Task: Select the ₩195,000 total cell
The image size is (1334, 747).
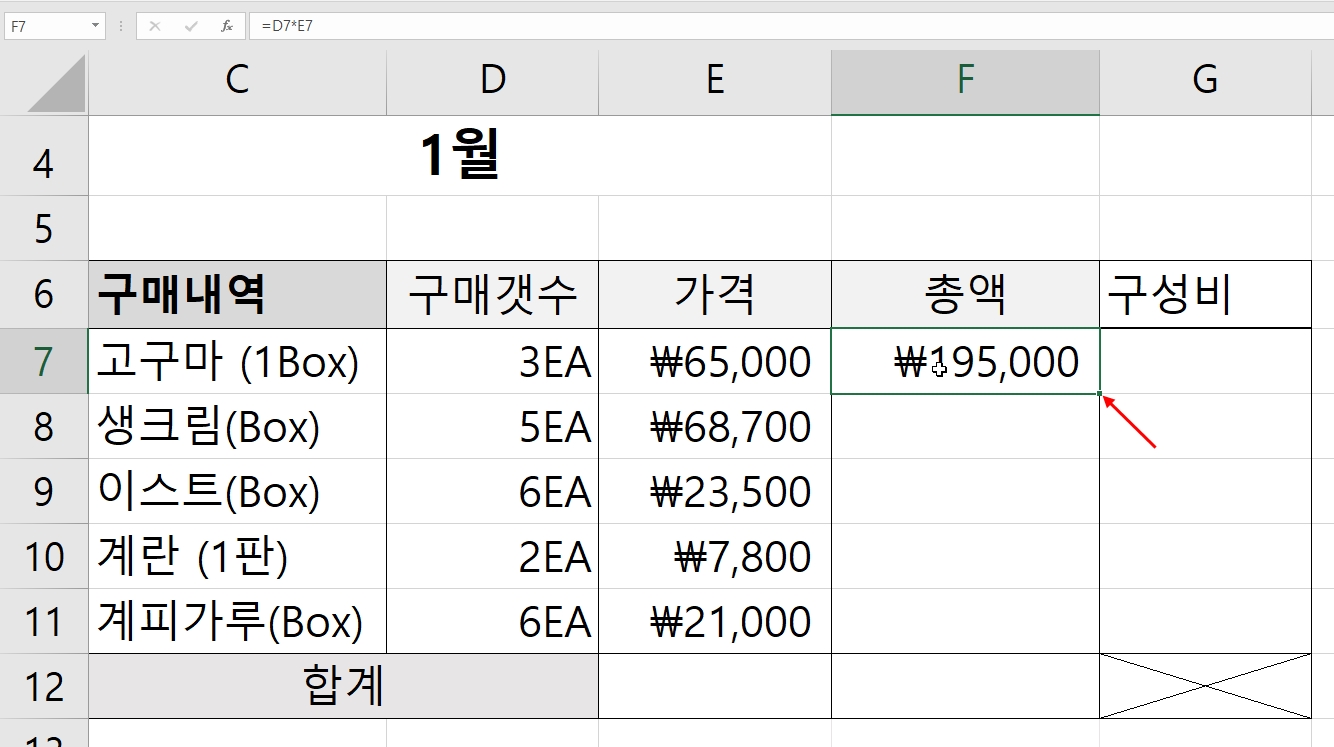Action: click(965, 361)
